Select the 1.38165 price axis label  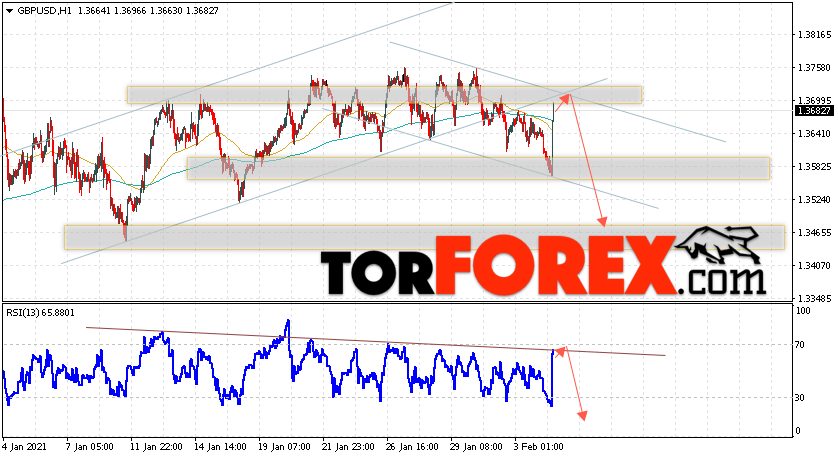coord(814,35)
